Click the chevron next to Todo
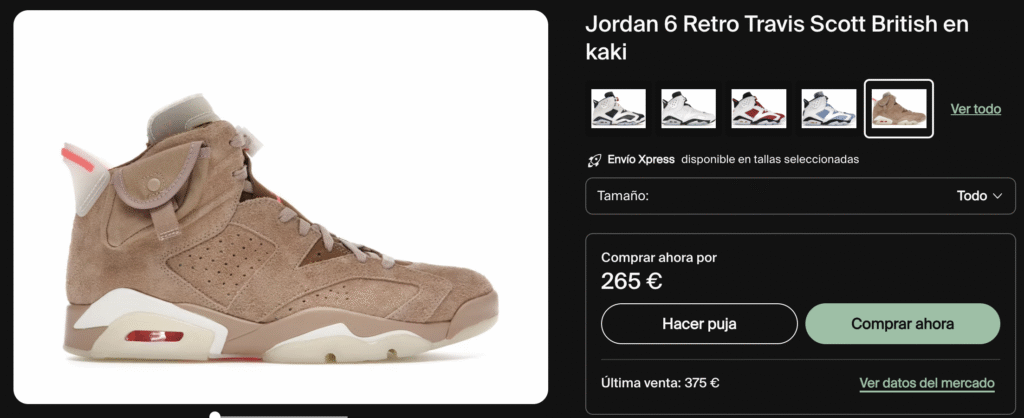Screen dimensions: 1024x418 997,196
